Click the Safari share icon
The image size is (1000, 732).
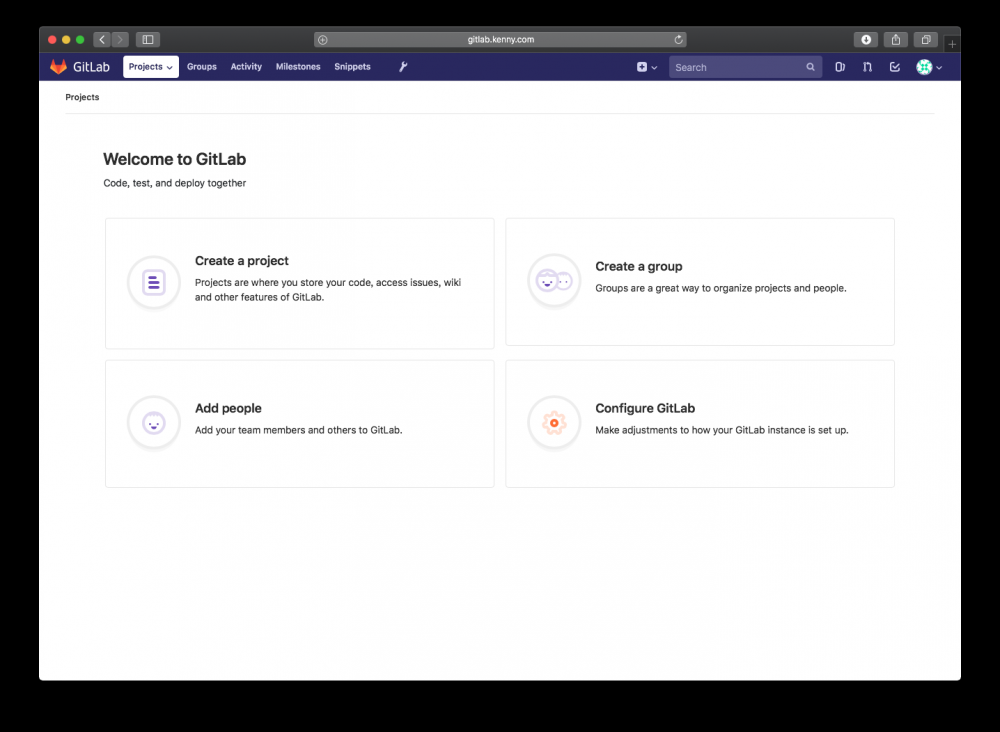pyautogui.click(x=896, y=40)
